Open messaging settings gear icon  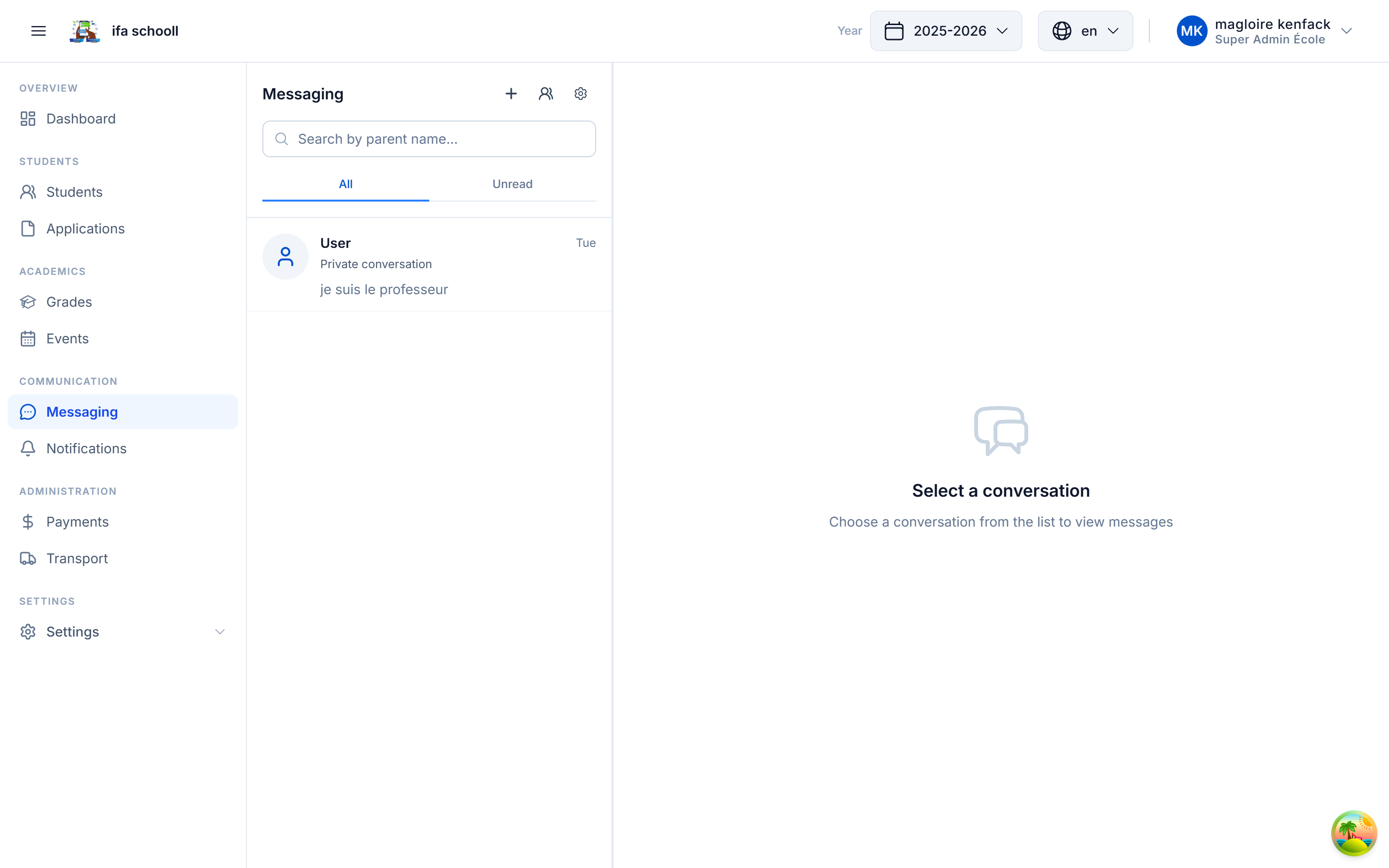580,93
